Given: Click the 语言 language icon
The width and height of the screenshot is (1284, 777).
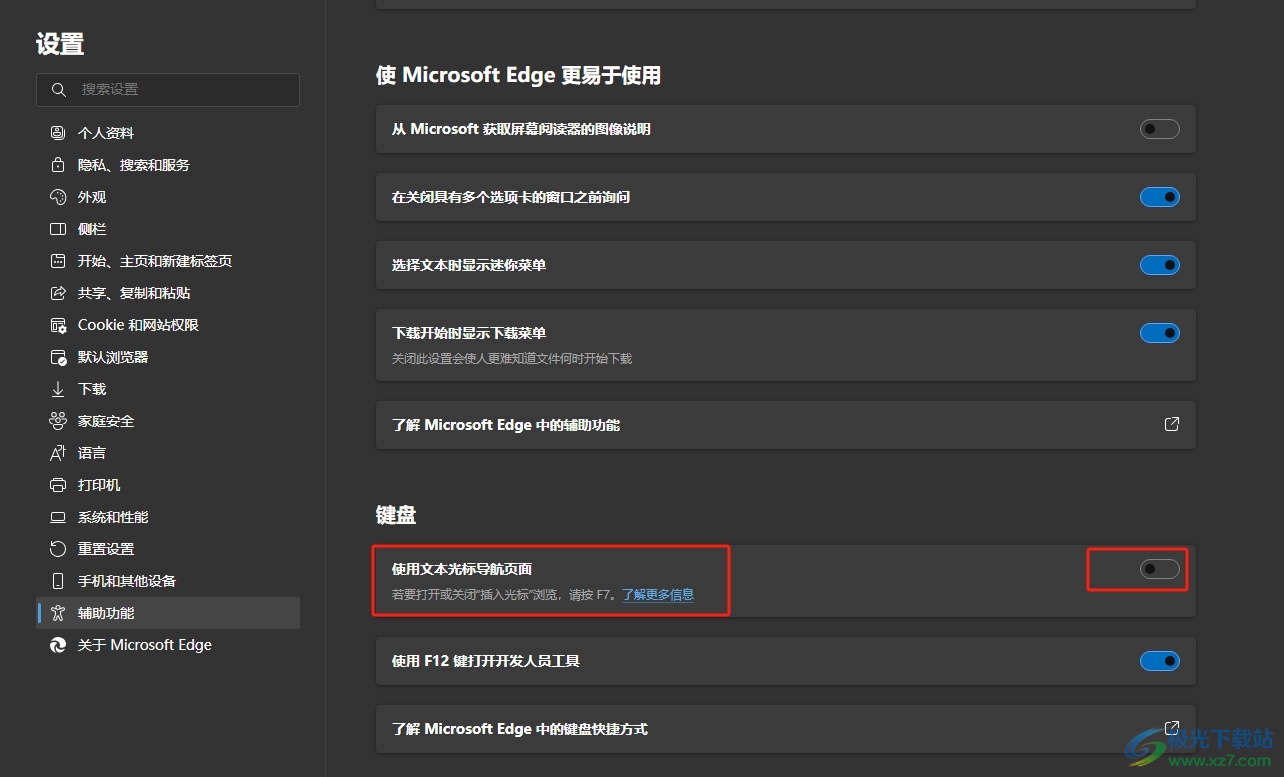Looking at the screenshot, I should [58, 453].
